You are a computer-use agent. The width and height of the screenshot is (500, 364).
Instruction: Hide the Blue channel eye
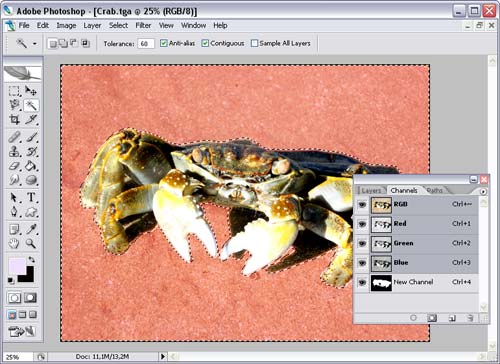[362, 263]
